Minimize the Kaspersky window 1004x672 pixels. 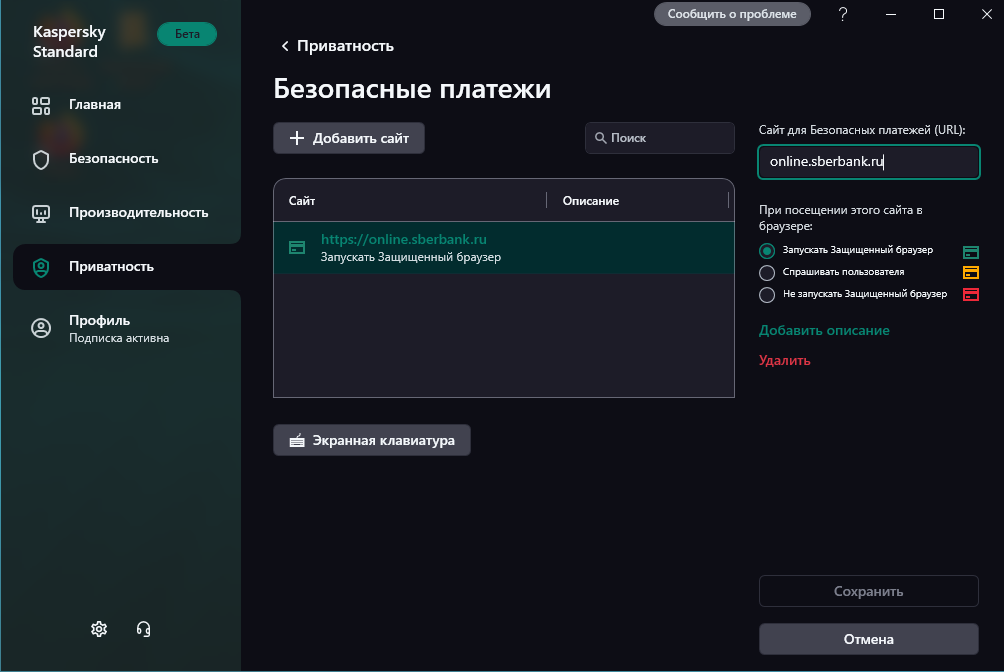[x=891, y=14]
